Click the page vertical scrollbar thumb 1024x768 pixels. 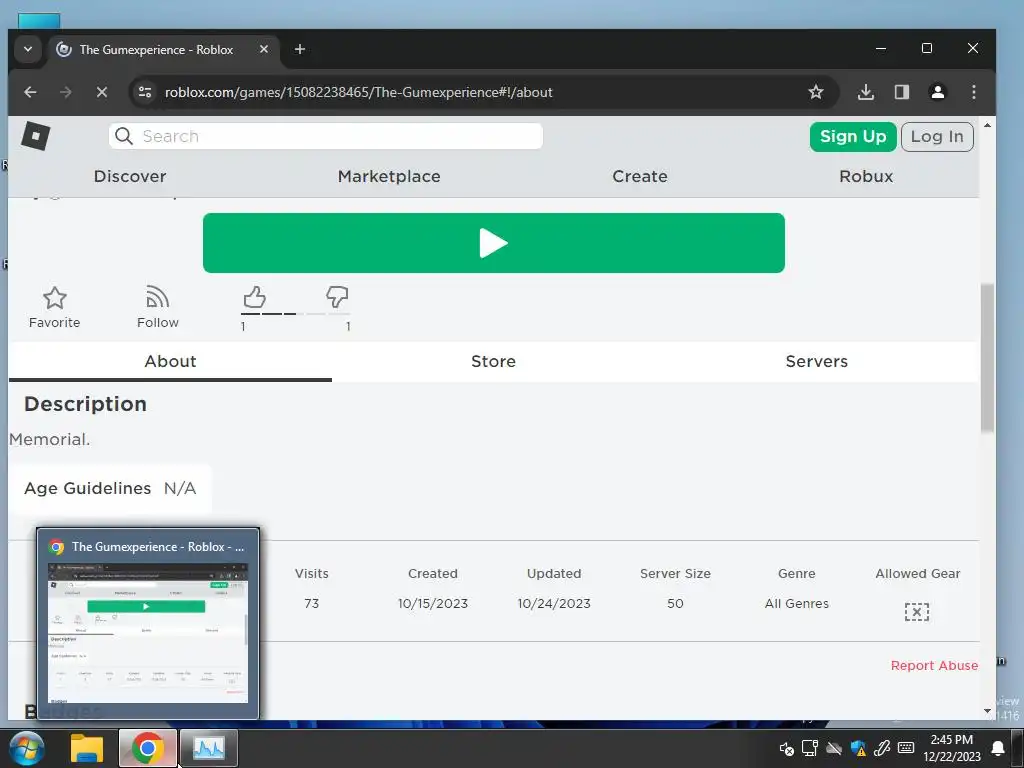pos(987,358)
